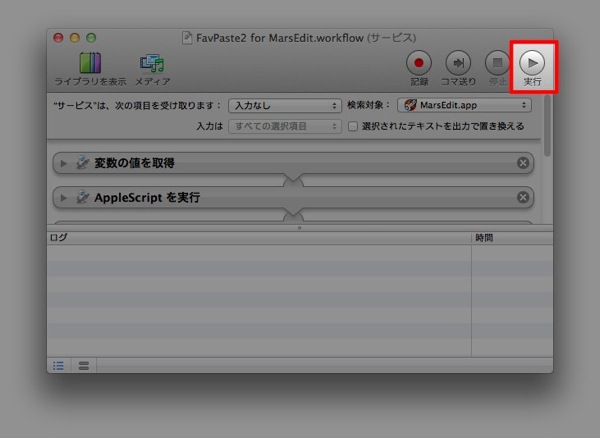Select the AppleScript を実行 action title
The width and height of the screenshot is (600, 438).
click(147, 198)
